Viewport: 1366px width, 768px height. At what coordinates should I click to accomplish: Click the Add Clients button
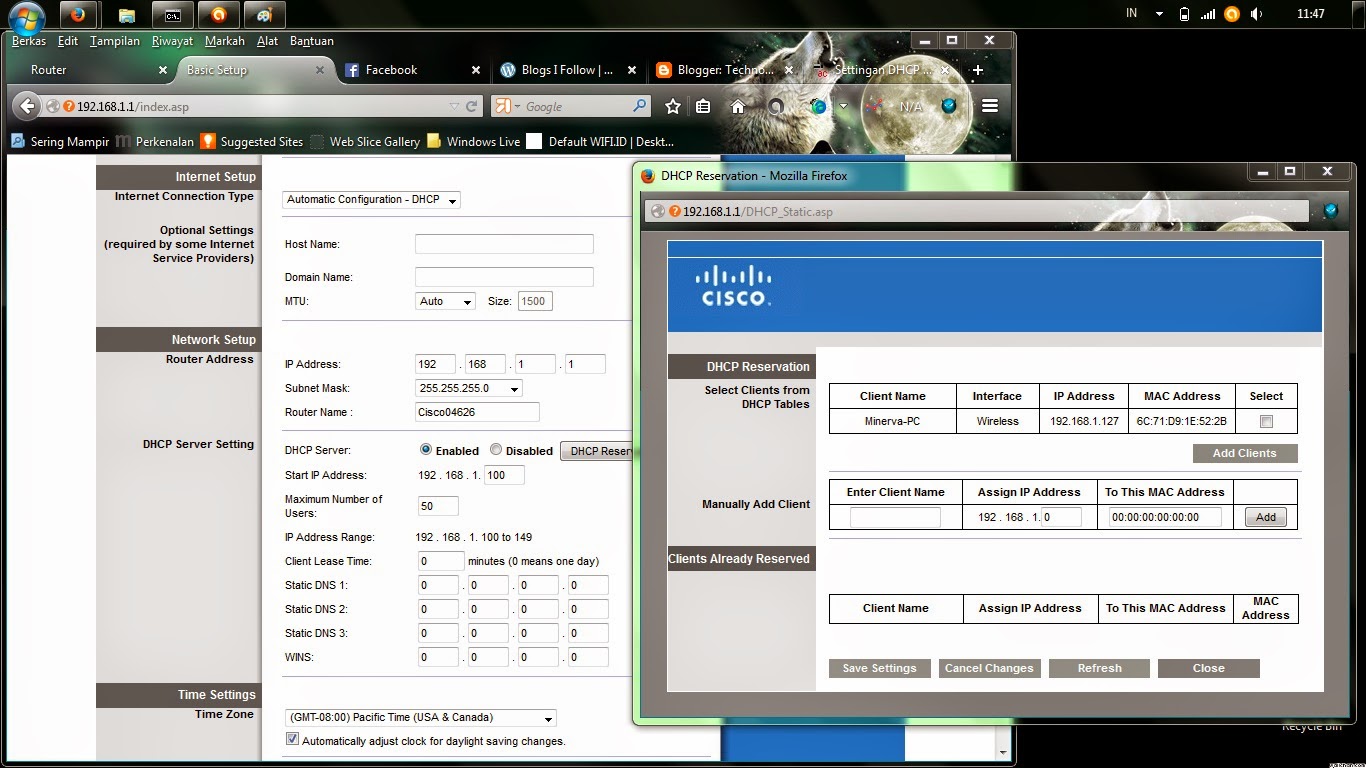tap(1245, 453)
